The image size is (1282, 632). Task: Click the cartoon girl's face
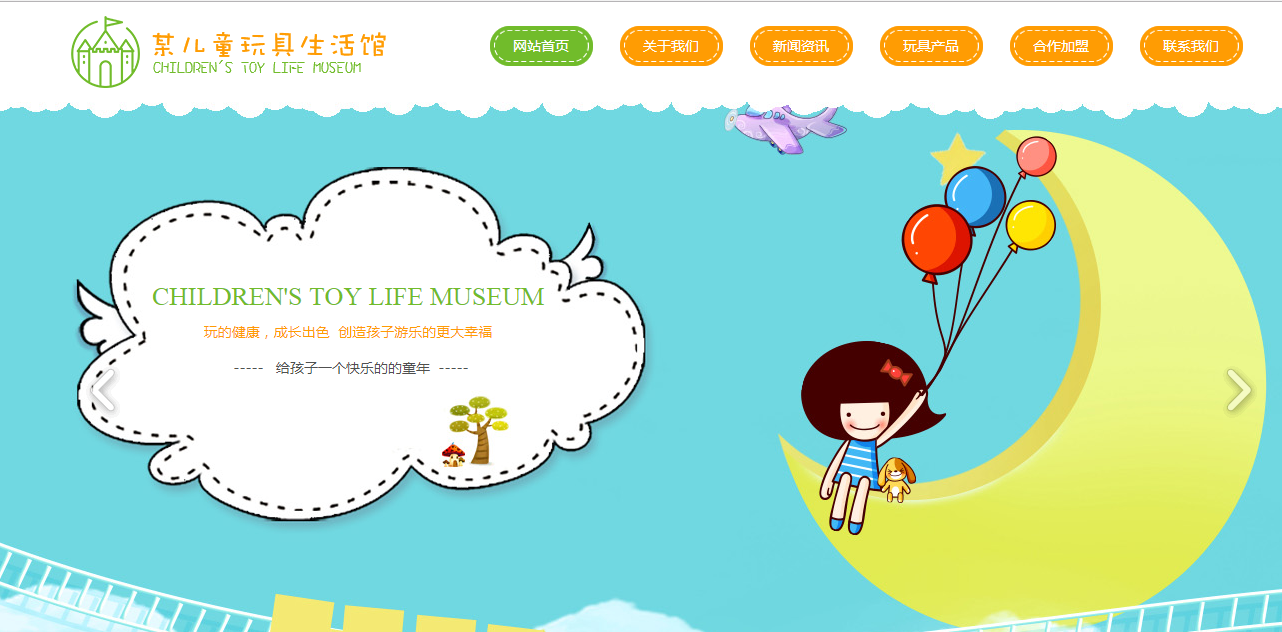coord(862,415)
